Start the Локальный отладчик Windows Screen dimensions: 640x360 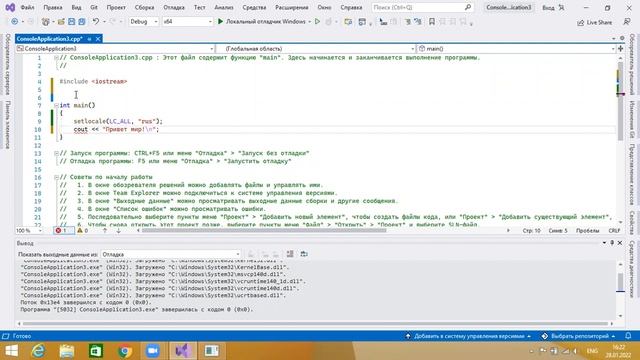coord(261,22)
